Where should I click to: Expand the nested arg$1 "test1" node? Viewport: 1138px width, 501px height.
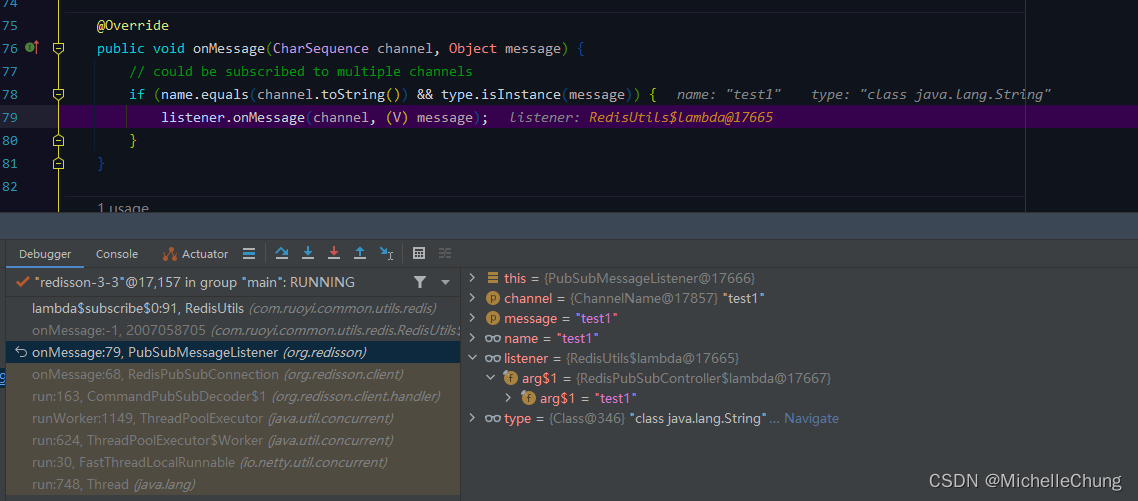click(x=509, y=398)
